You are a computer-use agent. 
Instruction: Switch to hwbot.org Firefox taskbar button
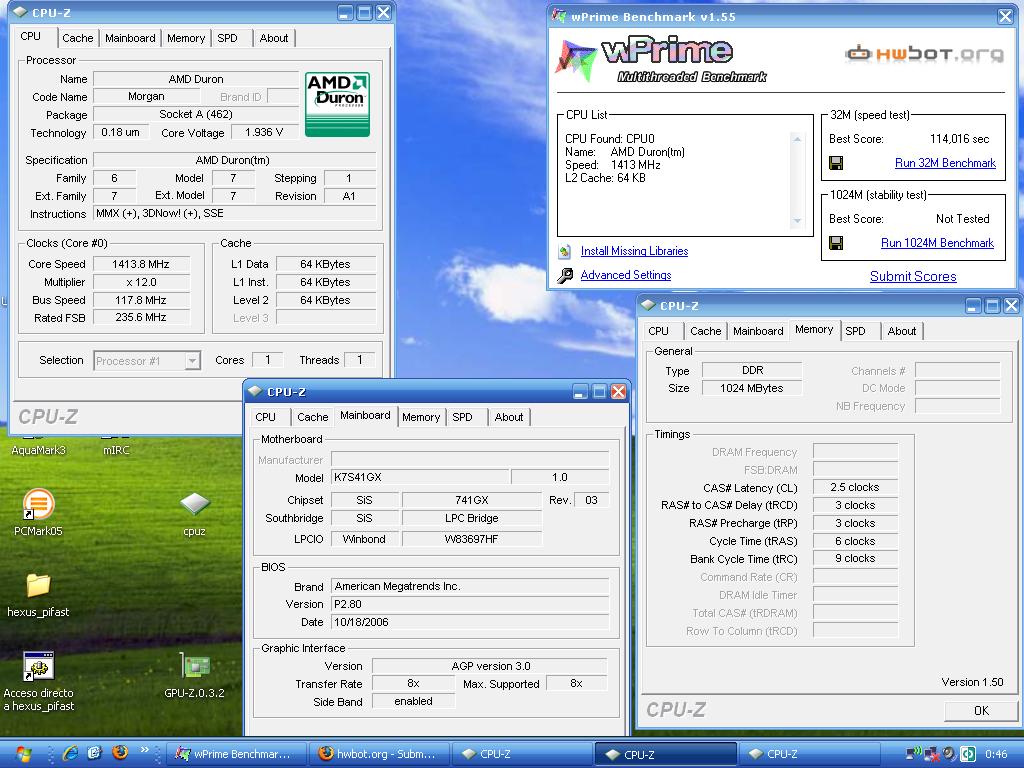pyautogui.click(x=377, y=754)
